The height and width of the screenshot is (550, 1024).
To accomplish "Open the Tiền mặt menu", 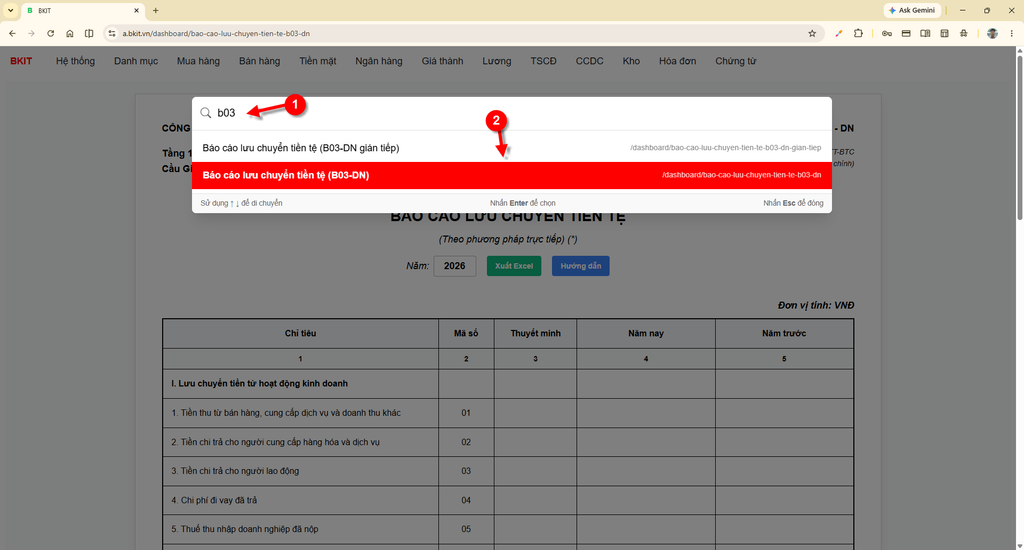I will [317, 61].
